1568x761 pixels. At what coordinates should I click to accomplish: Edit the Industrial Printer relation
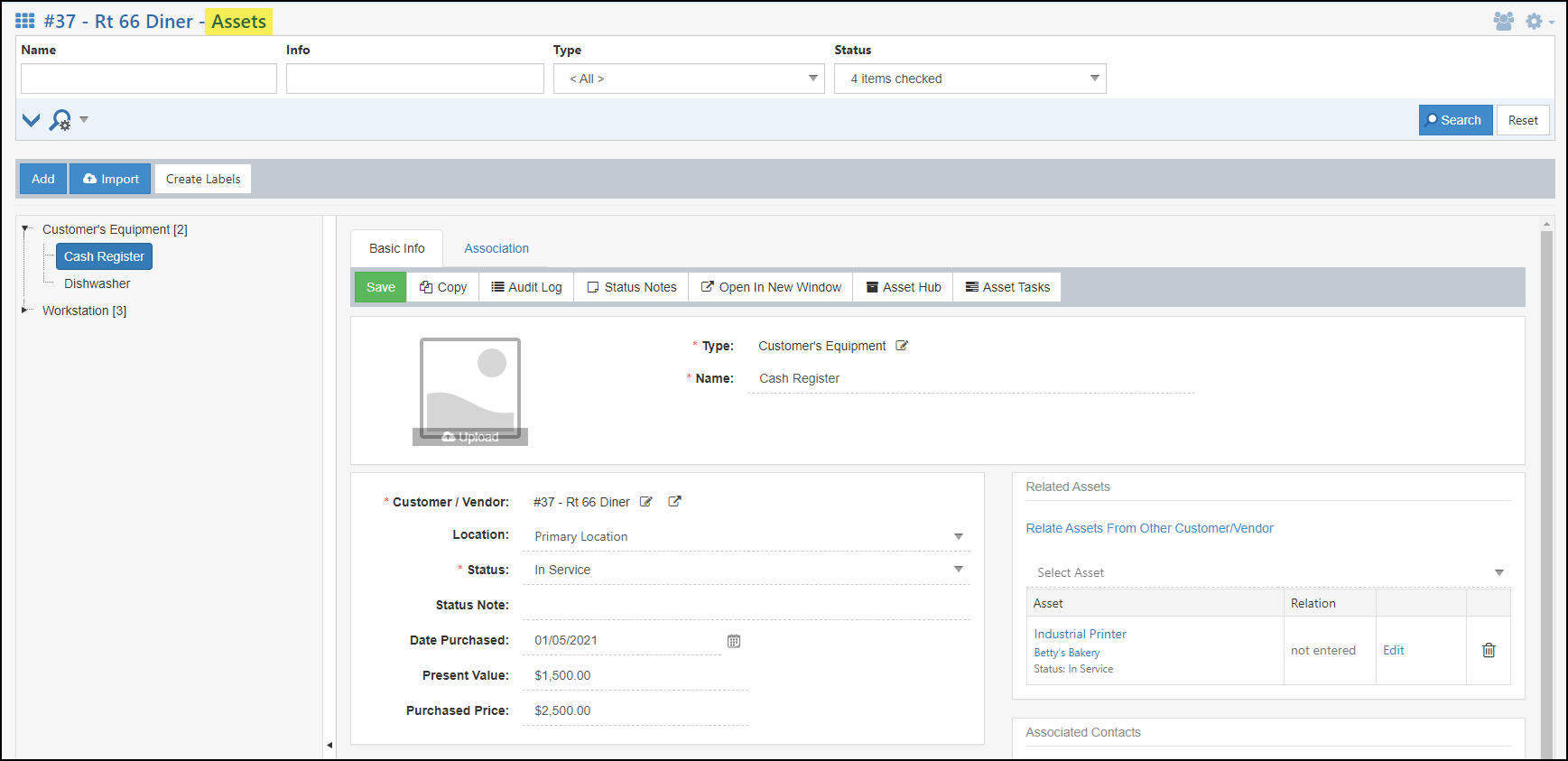(x=1394, y=650)
